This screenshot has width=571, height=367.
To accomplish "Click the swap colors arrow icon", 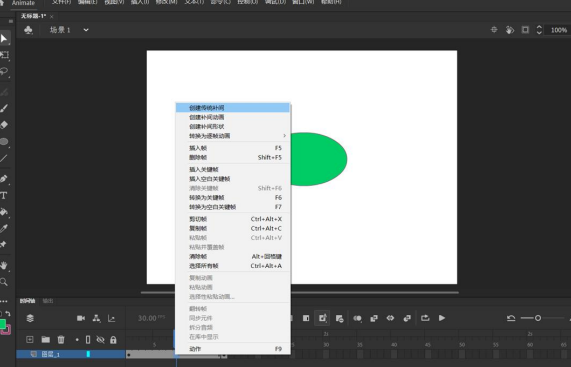I will pos(8,313).
